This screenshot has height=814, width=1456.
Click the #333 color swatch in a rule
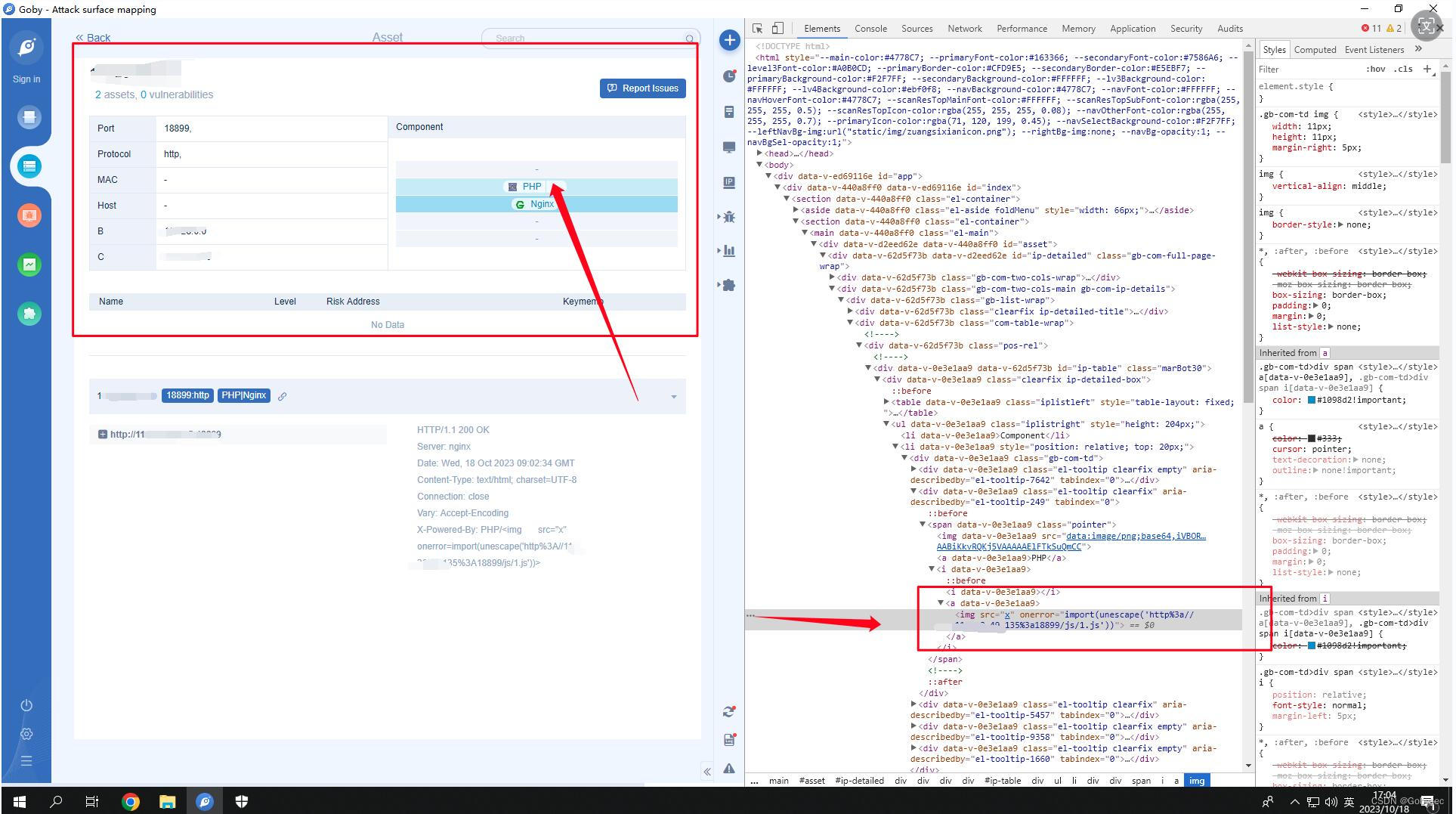coord(1312,438)
